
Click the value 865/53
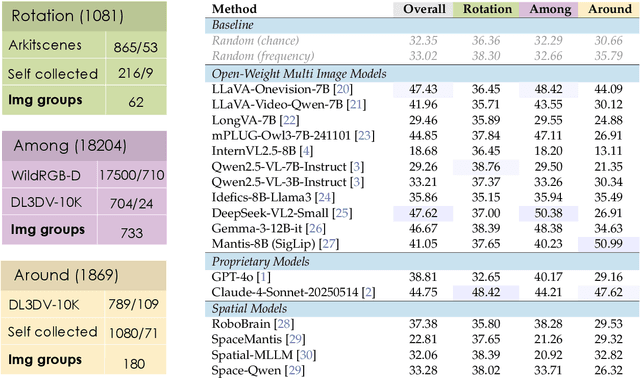click(136, 47)
